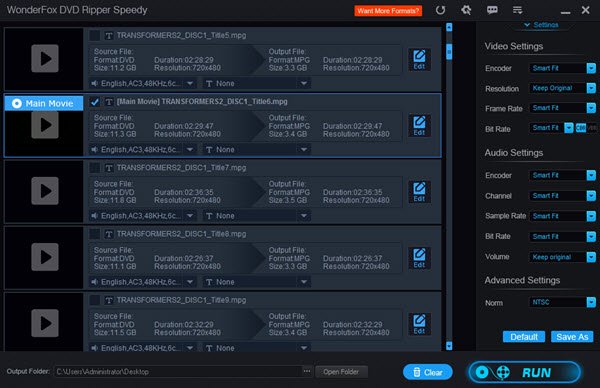Open the title bar menu list icon

[517, 10]
